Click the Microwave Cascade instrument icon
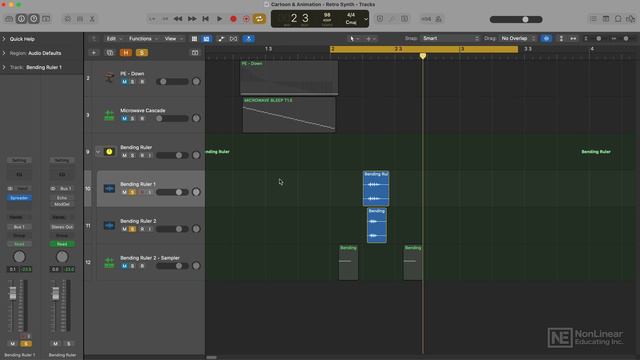Image resolution: width=640 pixels, height=360 pixels. point(109,115)
